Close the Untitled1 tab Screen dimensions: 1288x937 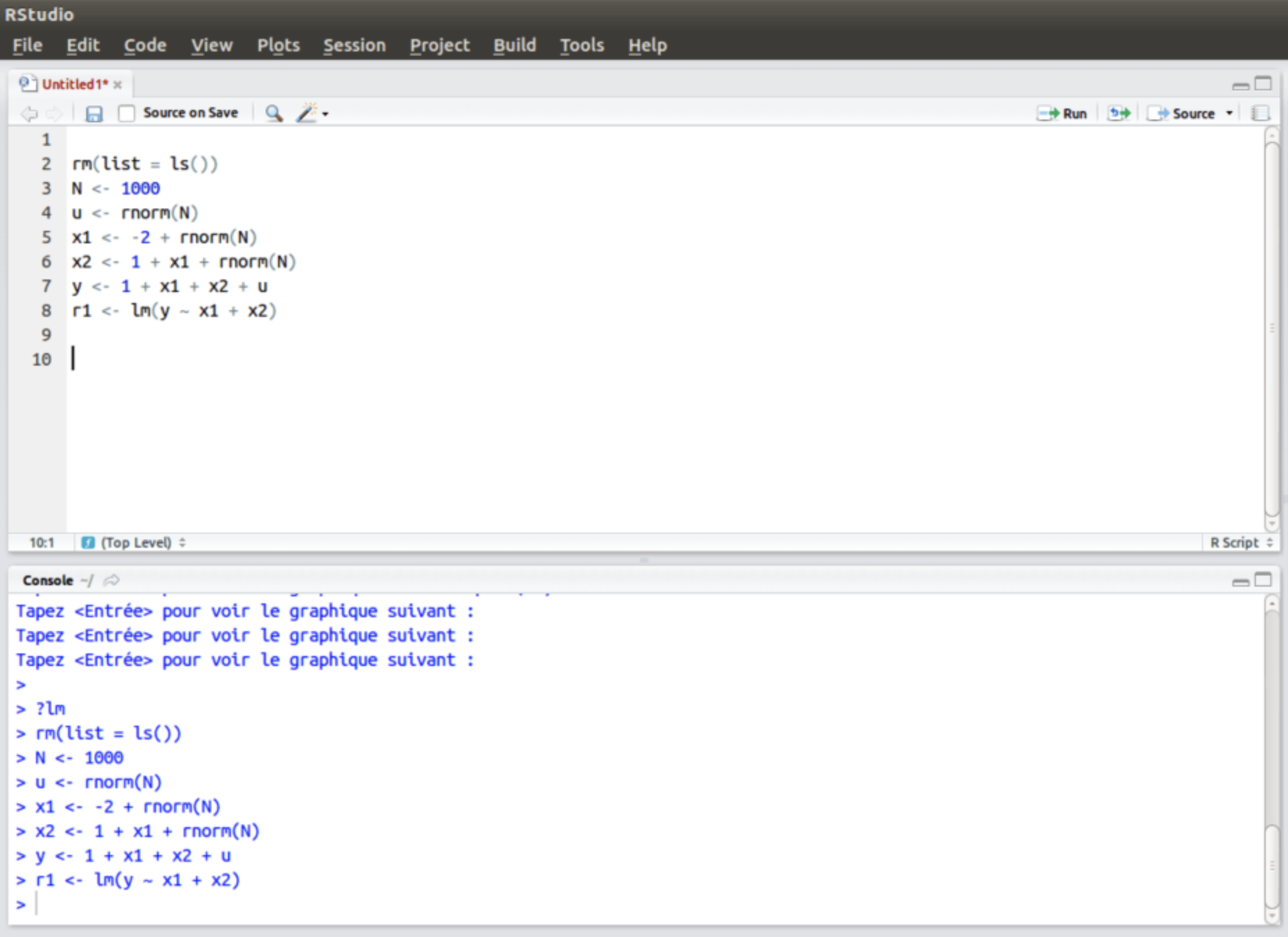pyautogui.click(x=118, y=85)
